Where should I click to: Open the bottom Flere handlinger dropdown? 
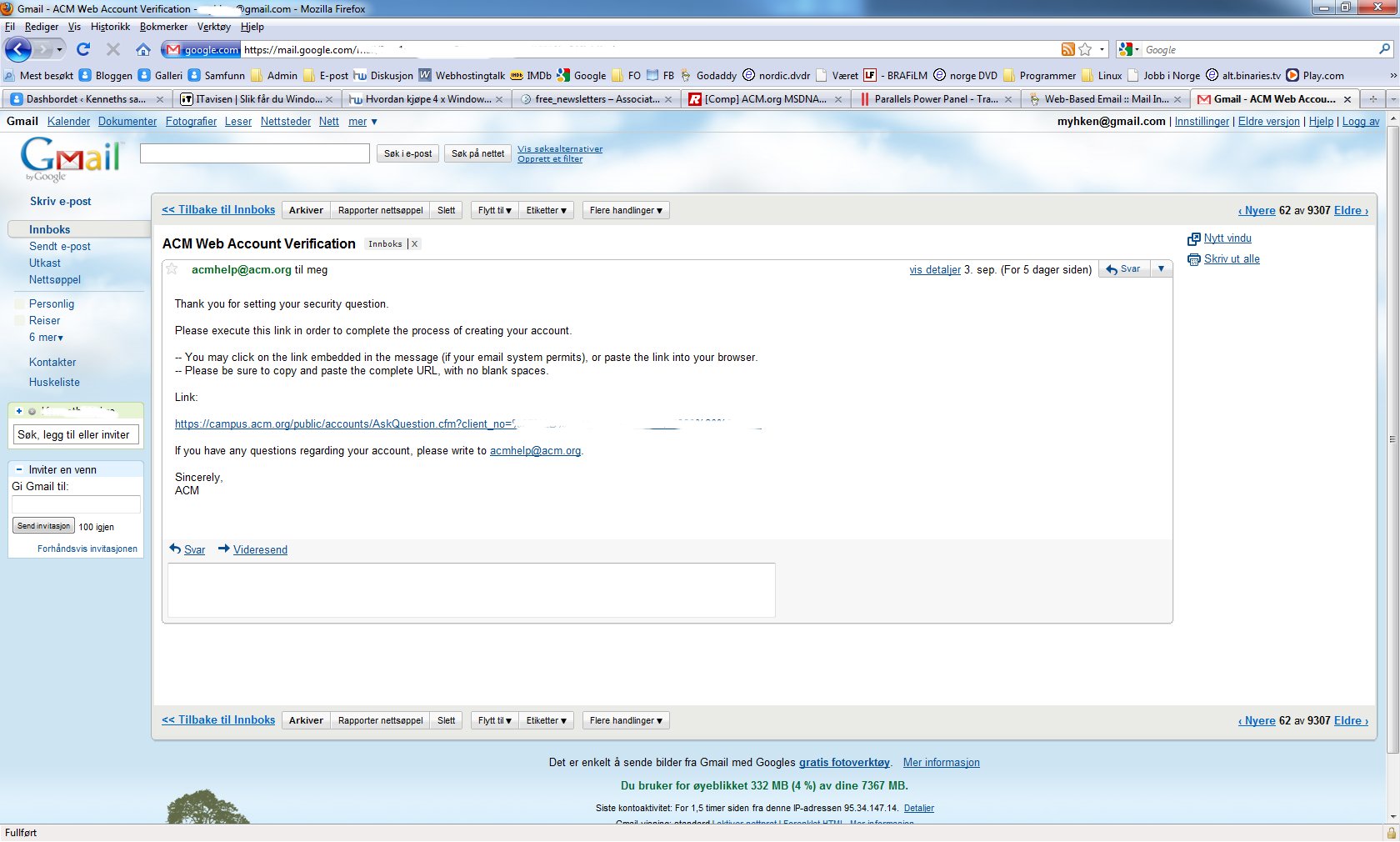click(626, 720)
